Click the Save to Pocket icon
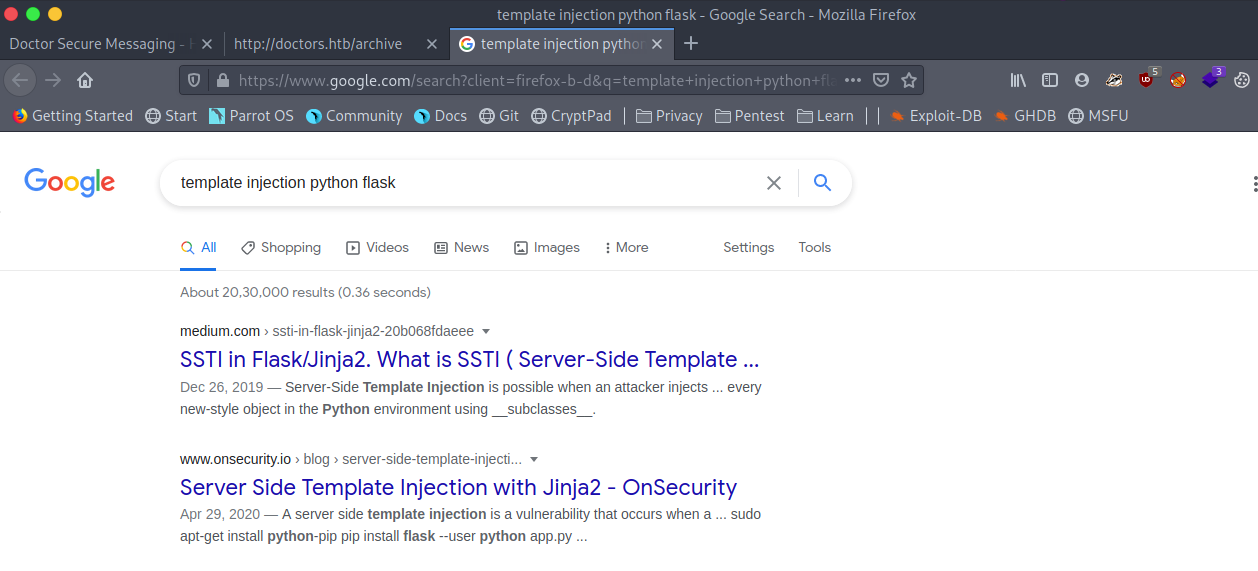This screenshot has height=571, width=1258. coord(880,80)
